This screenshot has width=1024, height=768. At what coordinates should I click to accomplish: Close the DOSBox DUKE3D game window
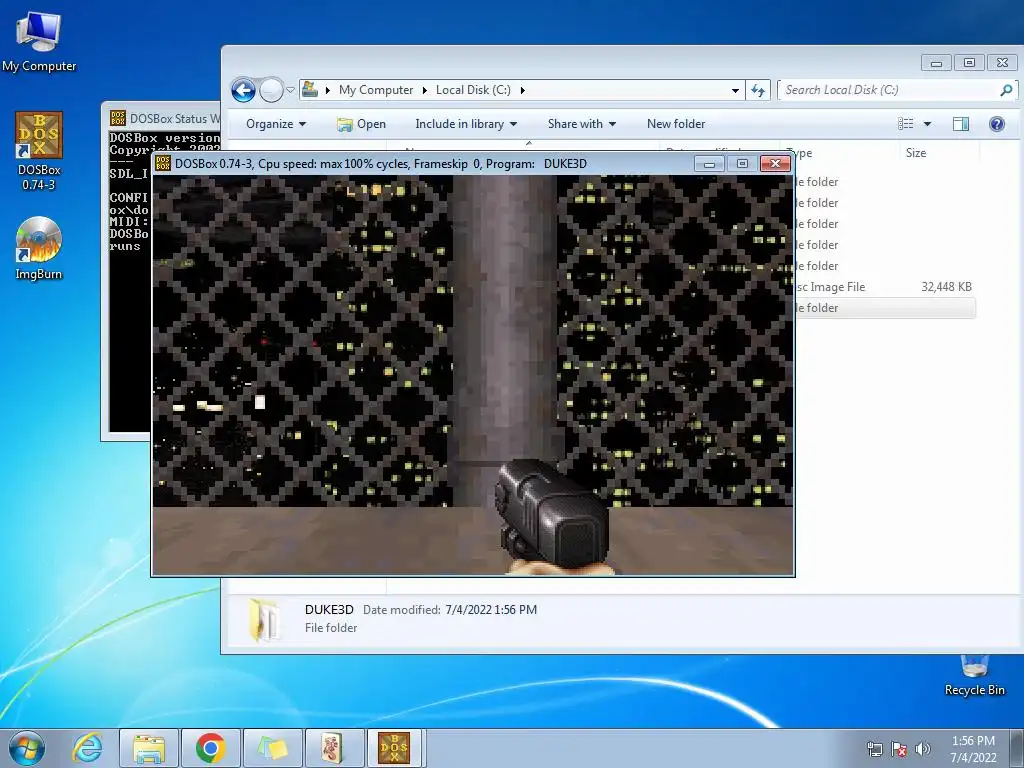coord(775,164)
